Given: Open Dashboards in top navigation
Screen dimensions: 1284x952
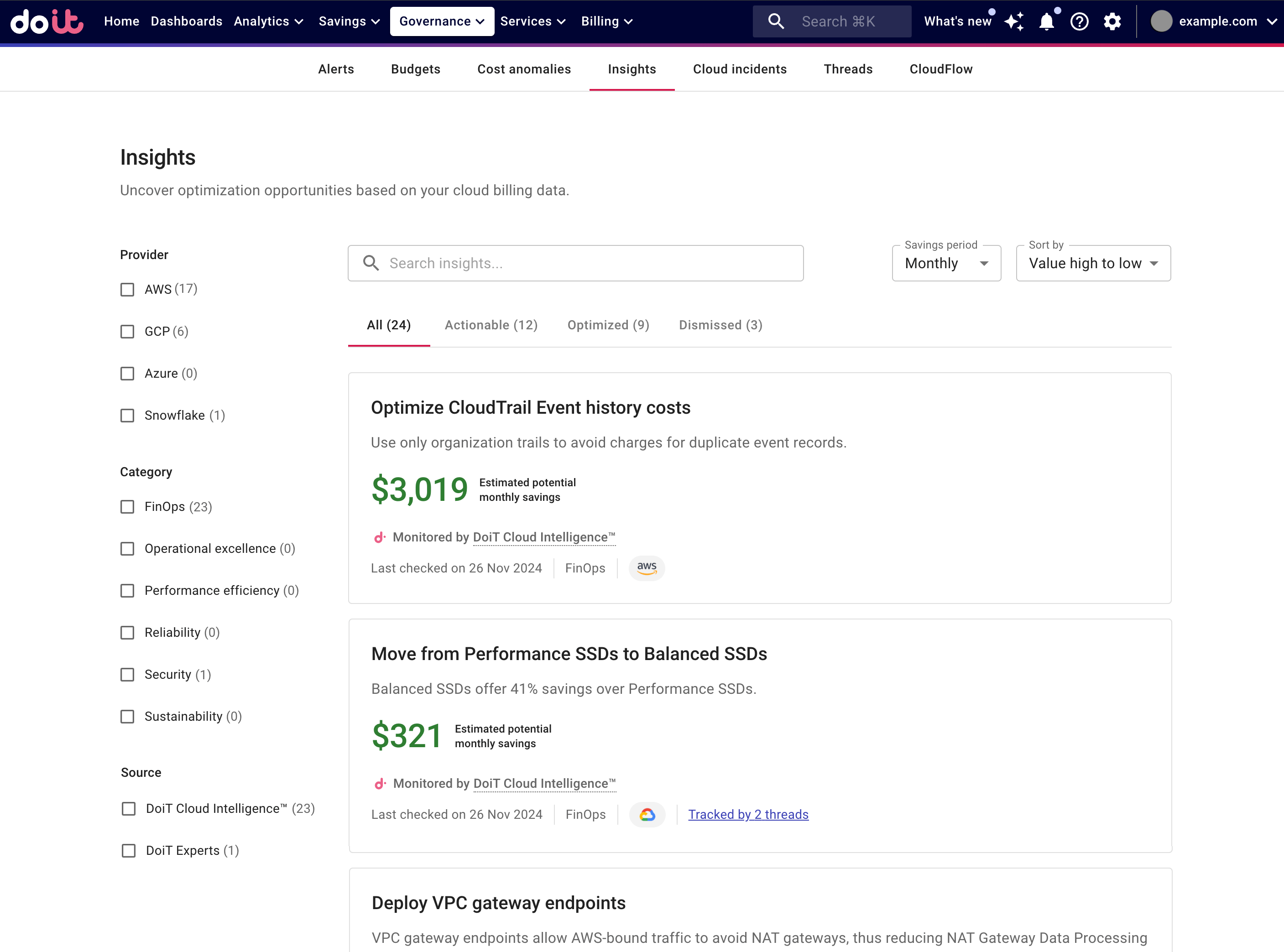Looking at the screenshot, I should tap(186, 21).
